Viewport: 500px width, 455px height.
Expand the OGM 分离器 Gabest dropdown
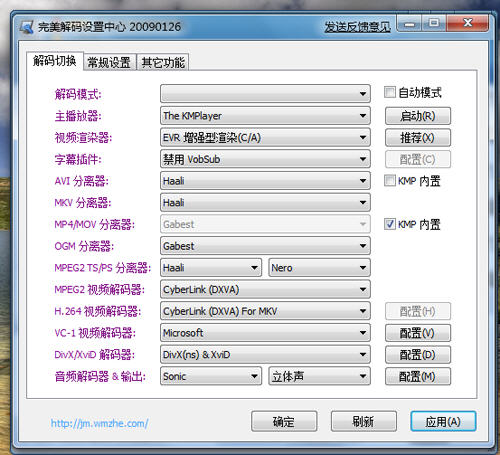click(265, 246)
